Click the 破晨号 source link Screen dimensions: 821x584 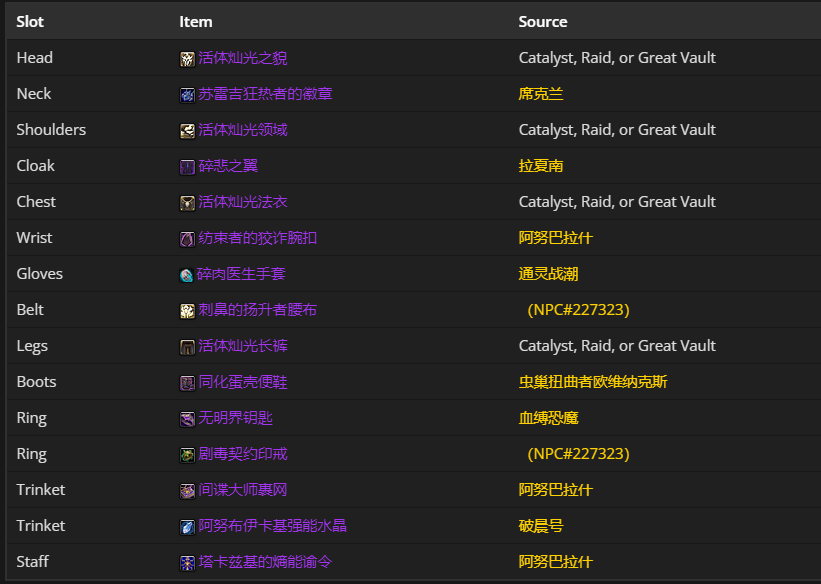point(542,526)
